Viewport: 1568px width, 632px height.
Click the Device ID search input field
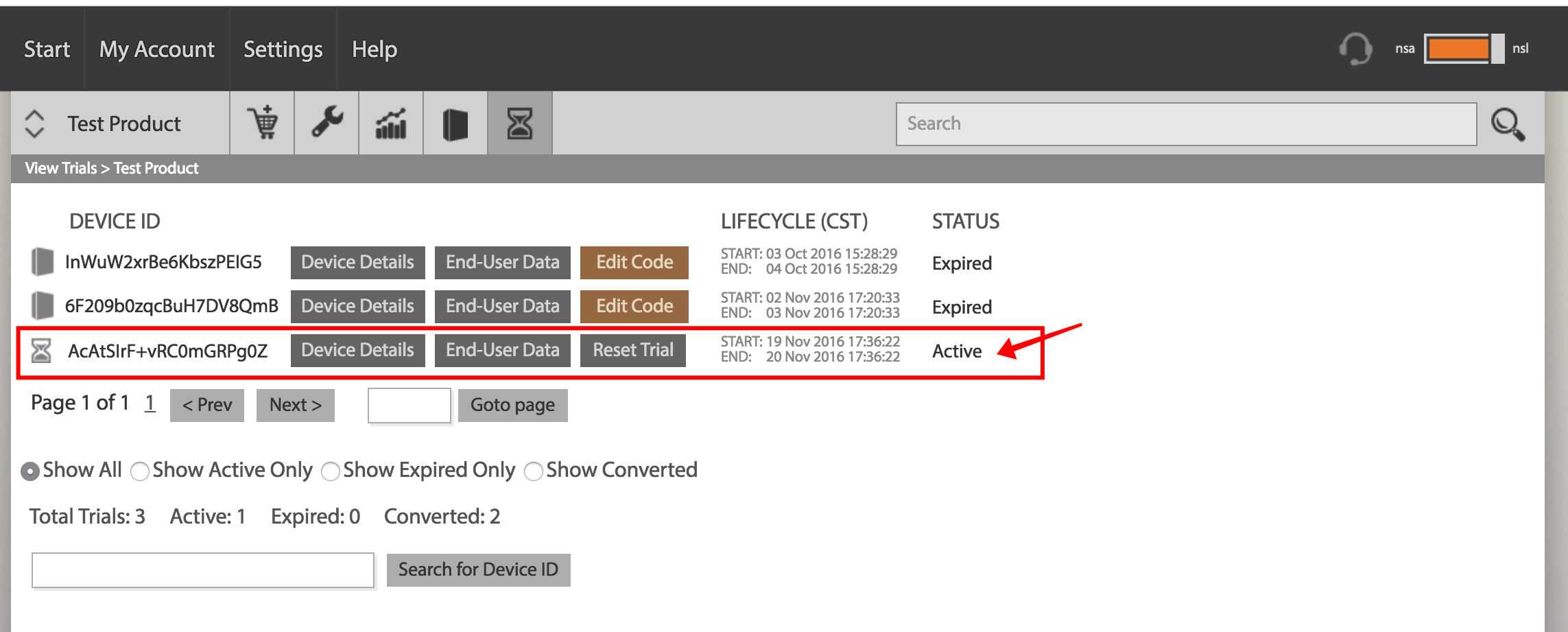pos(203,570)
